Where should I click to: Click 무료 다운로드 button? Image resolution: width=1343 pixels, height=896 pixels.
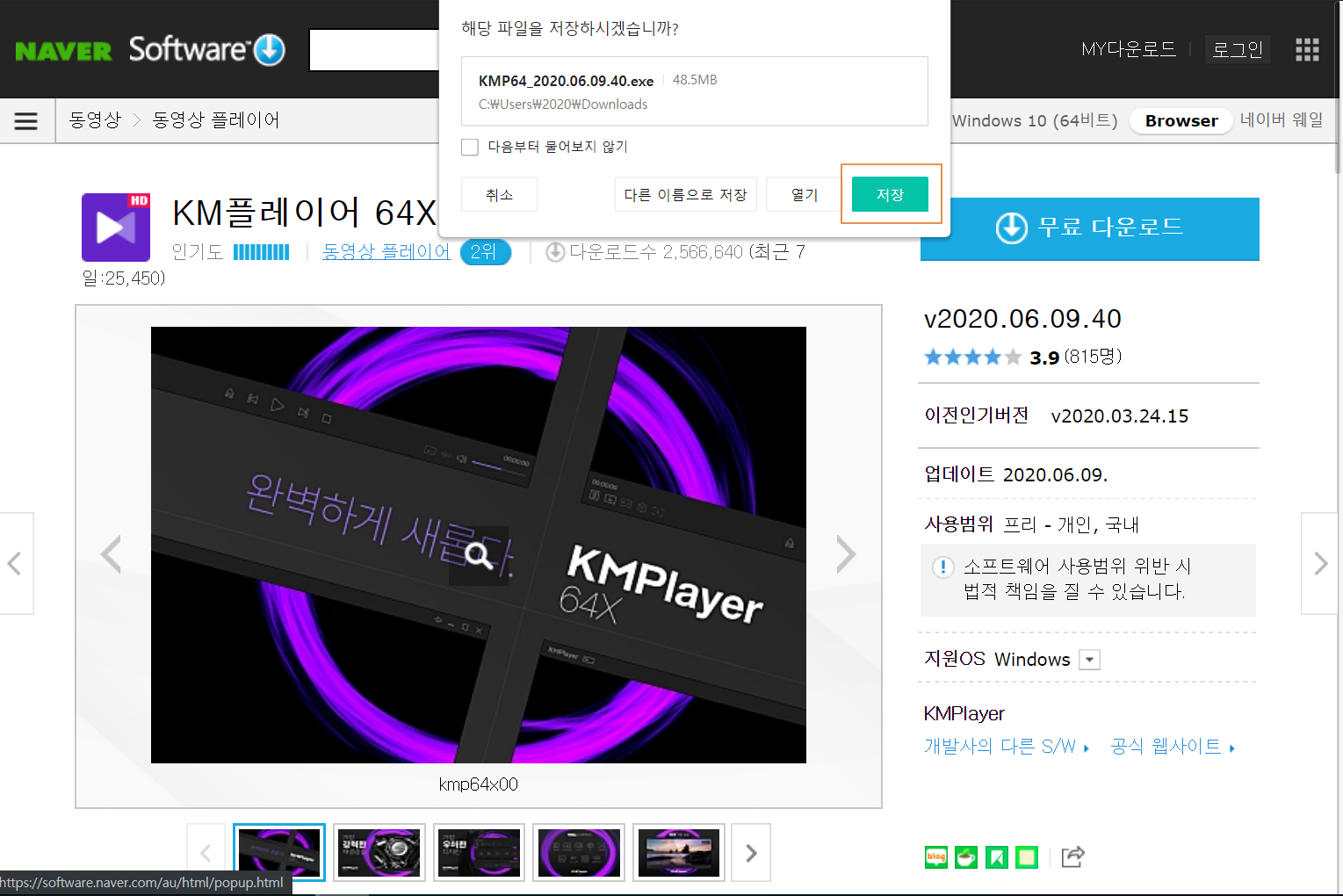pyautogui.click(x=1089, y=228)
